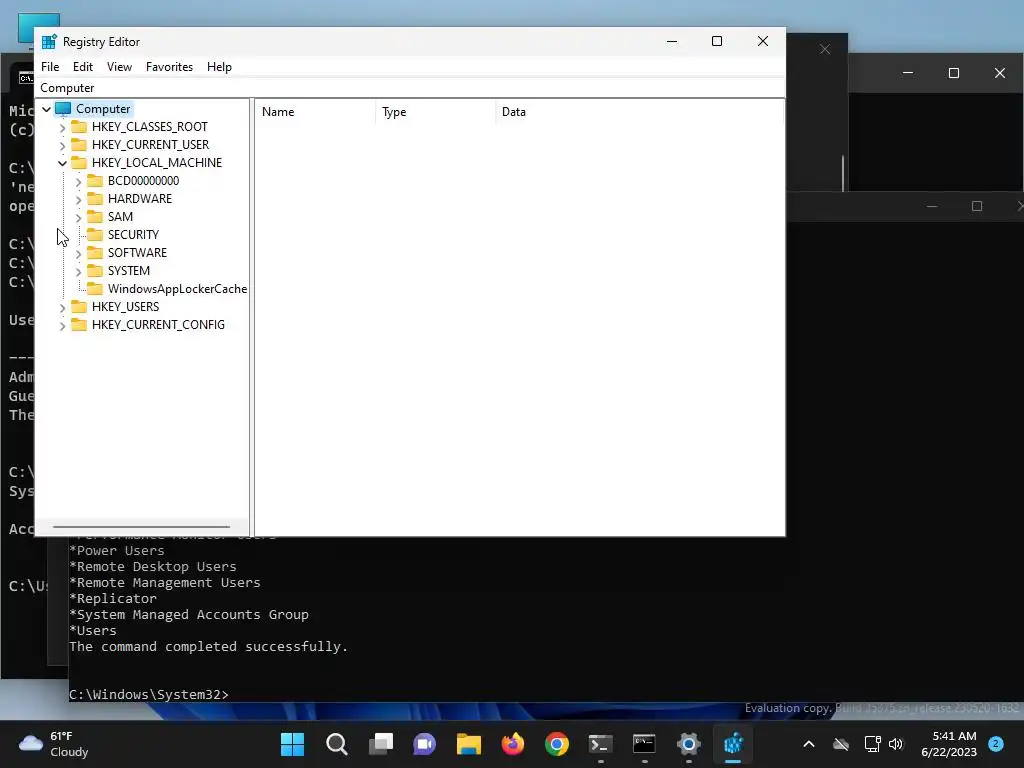Launch Google Chrome from the taskbar
The width and height of the screenshot is (1024, 768).
(556, 744)
